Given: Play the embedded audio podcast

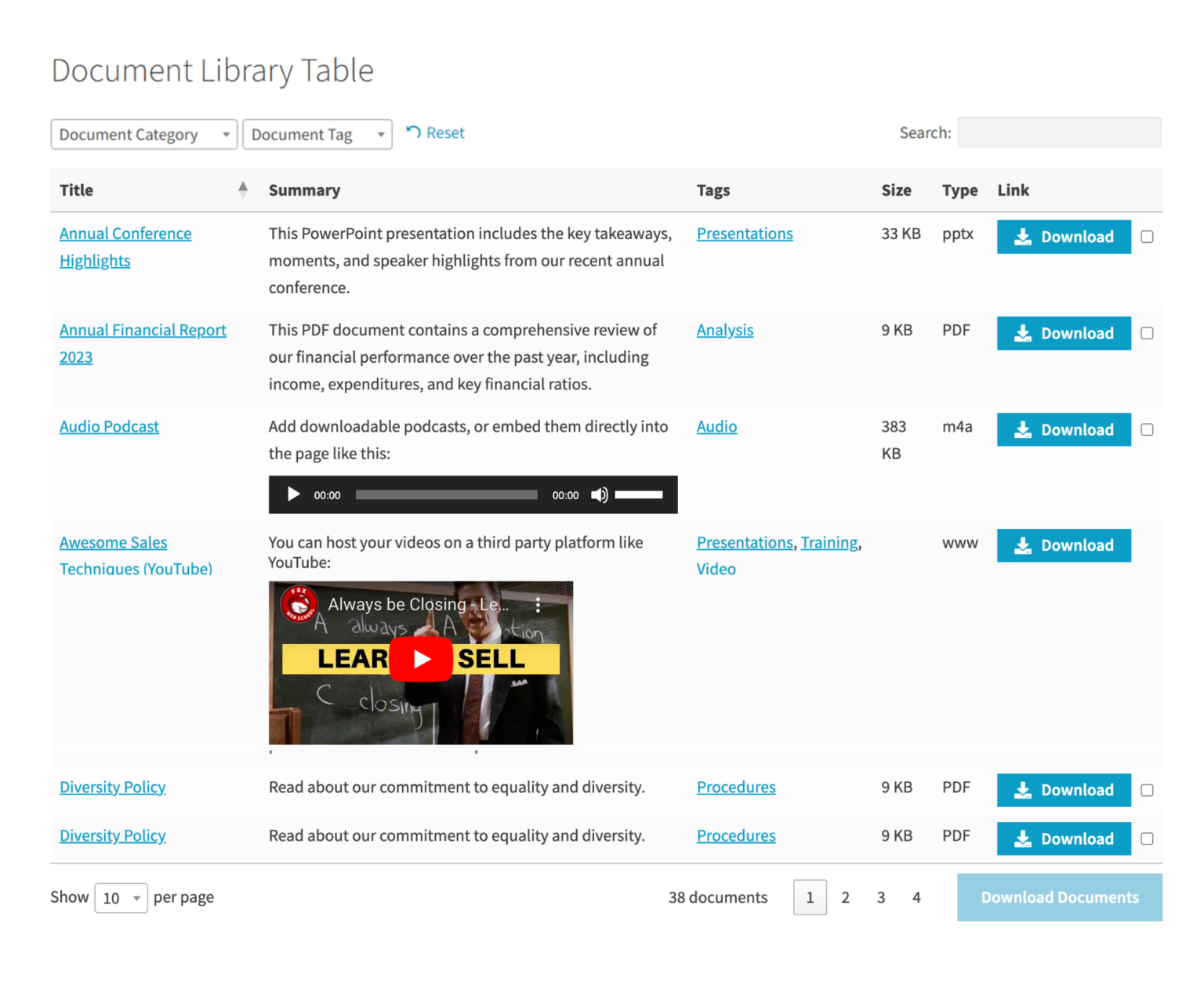Looking at the screenshot, I should click(x=293, y=494).
